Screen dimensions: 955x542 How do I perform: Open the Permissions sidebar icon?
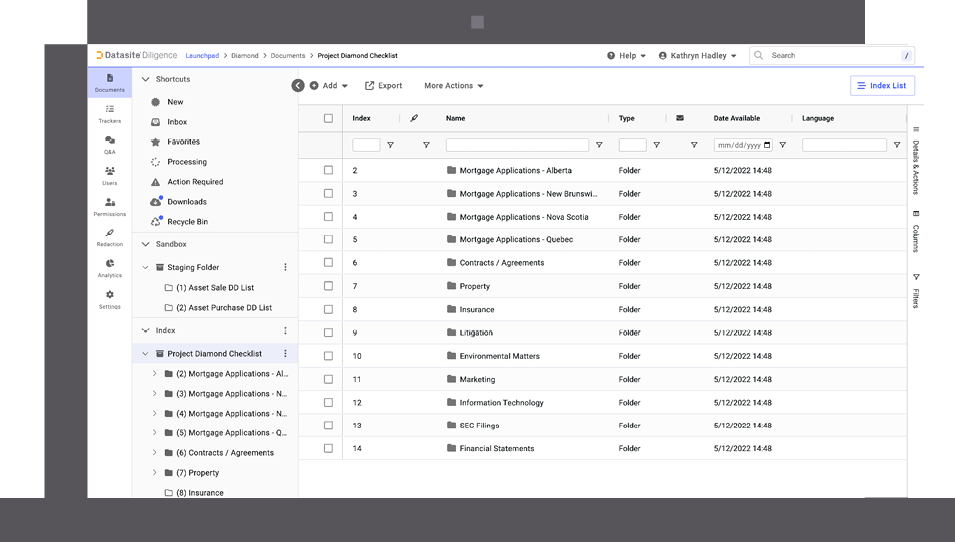pos(110,206)
